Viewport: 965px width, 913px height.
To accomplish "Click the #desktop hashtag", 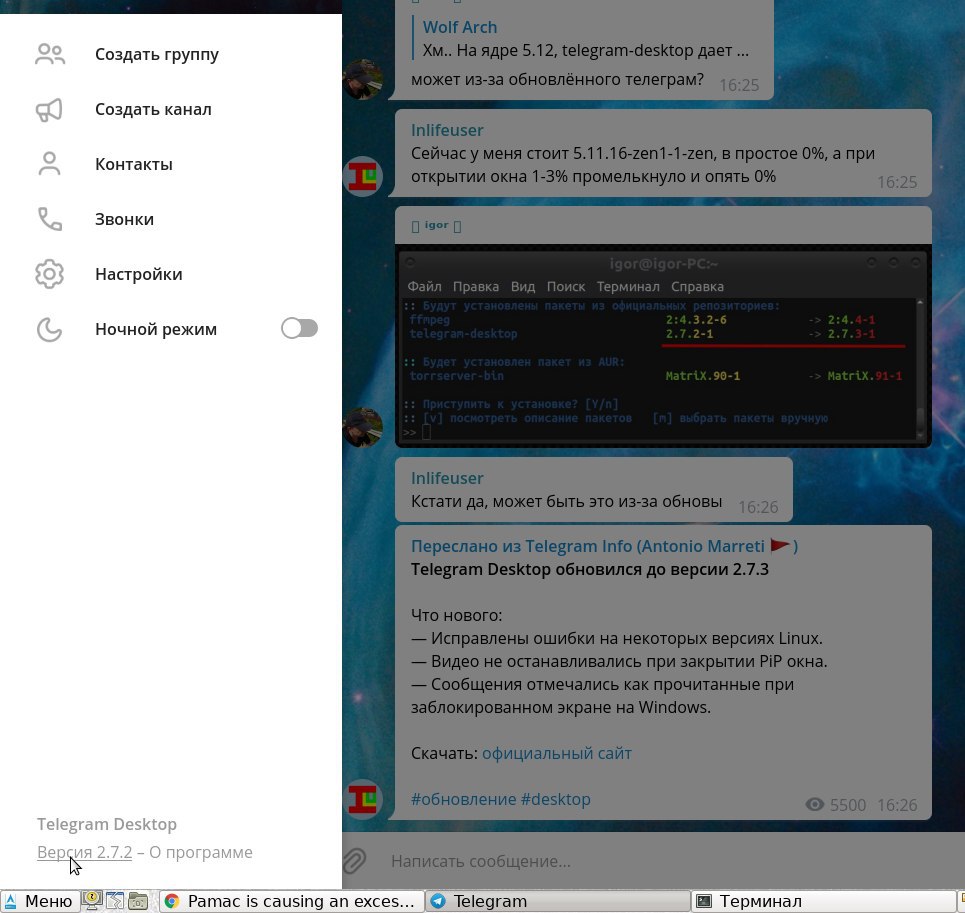I will [555, 799].
